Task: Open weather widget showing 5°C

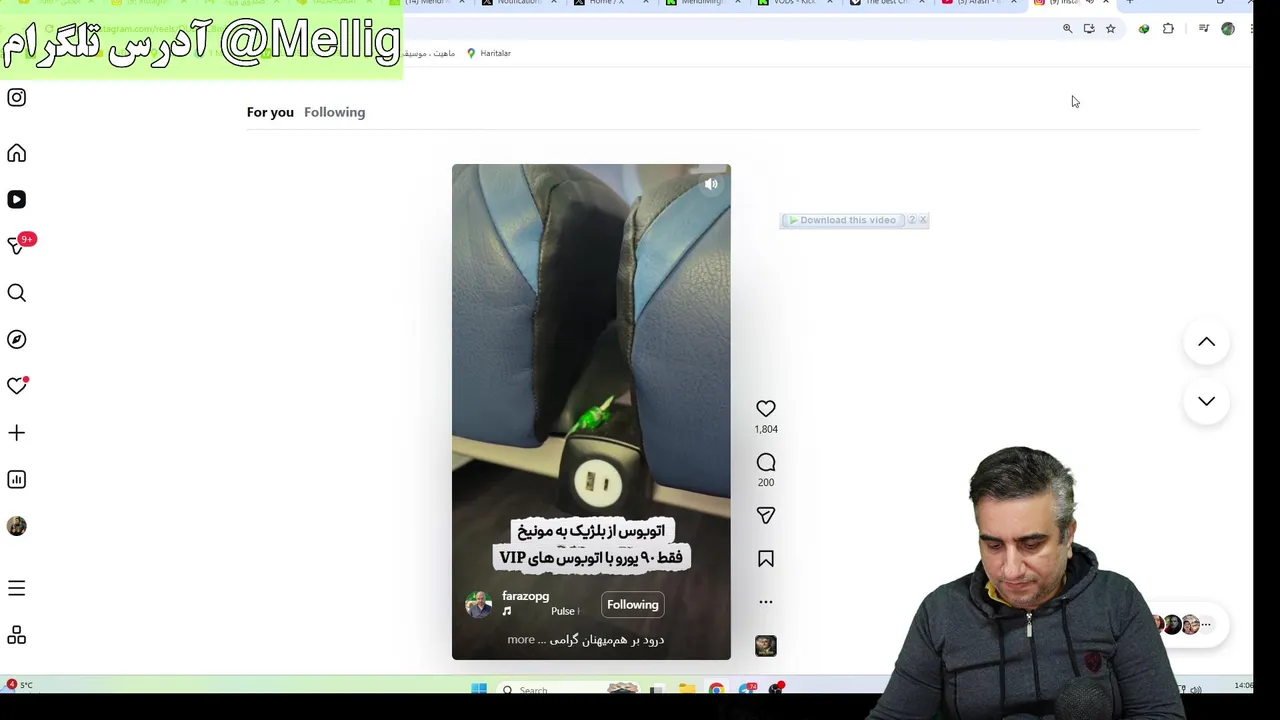Action: pos(19,685)
